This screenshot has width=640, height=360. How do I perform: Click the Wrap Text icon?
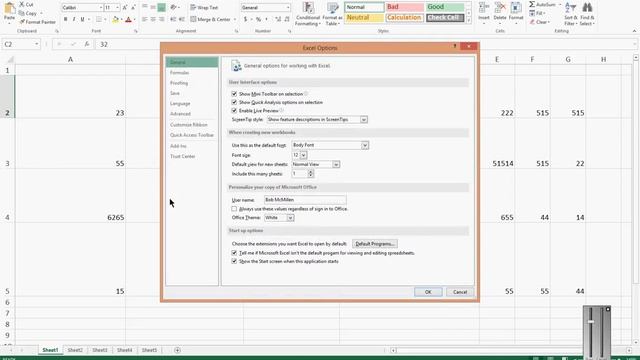[x=193, y=7]
